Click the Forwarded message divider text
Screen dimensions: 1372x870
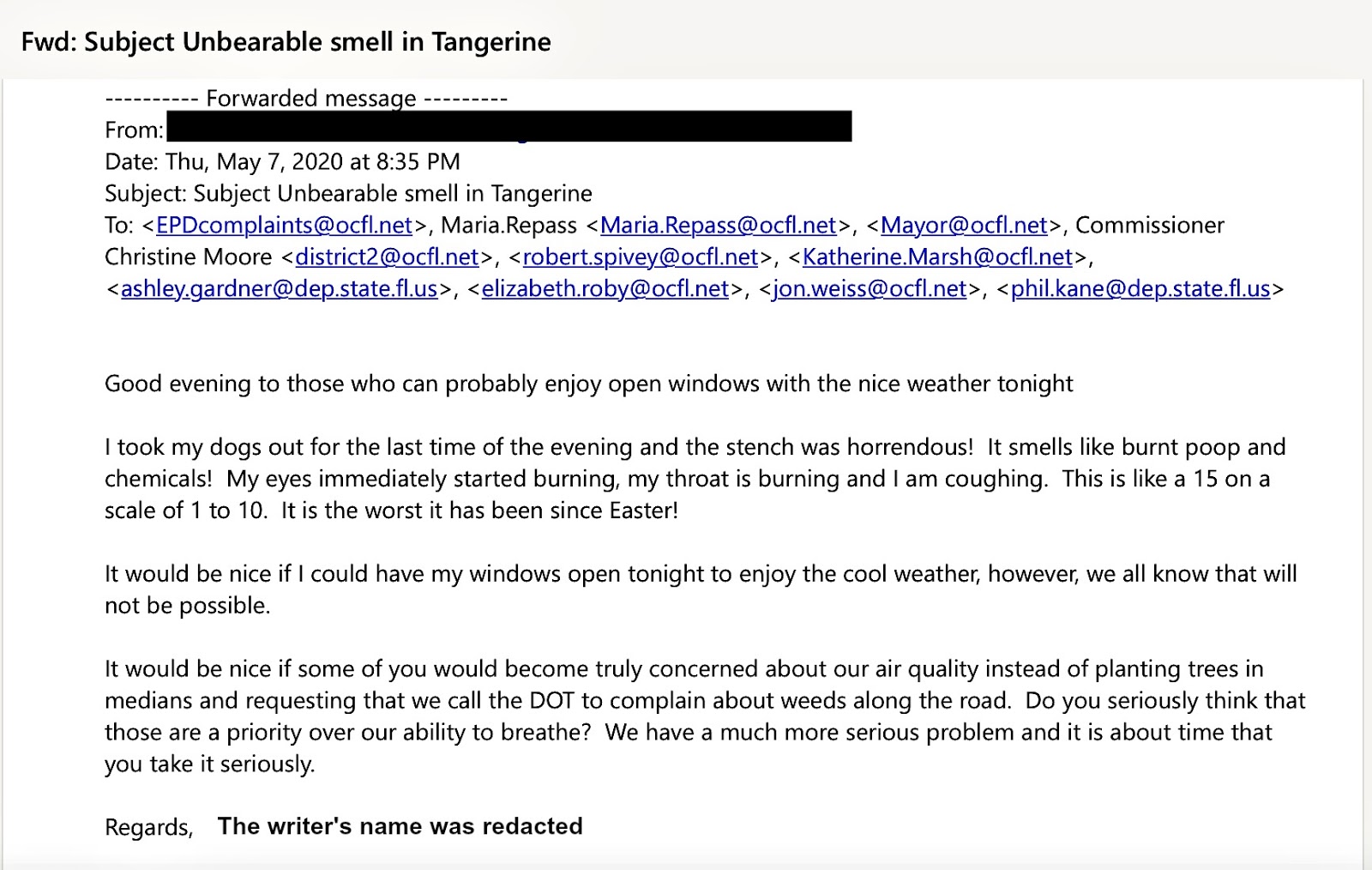click(307, 98)
